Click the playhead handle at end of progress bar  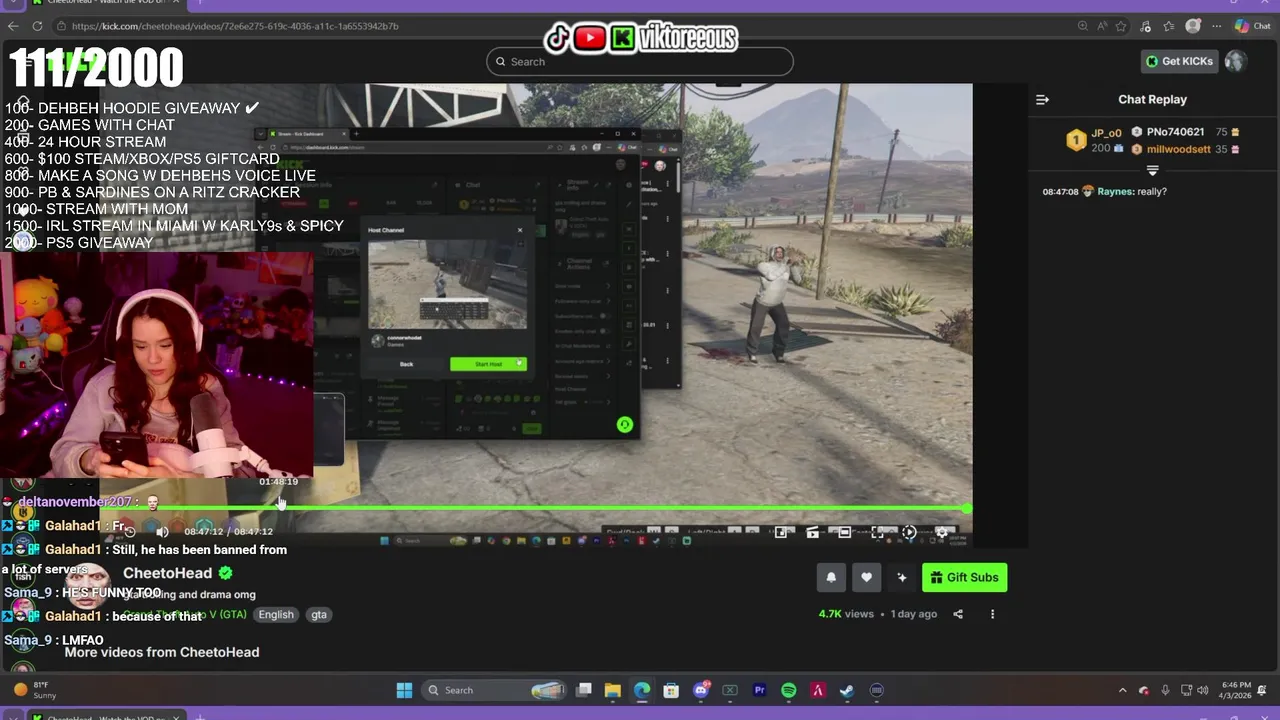(x=967, y=508)
